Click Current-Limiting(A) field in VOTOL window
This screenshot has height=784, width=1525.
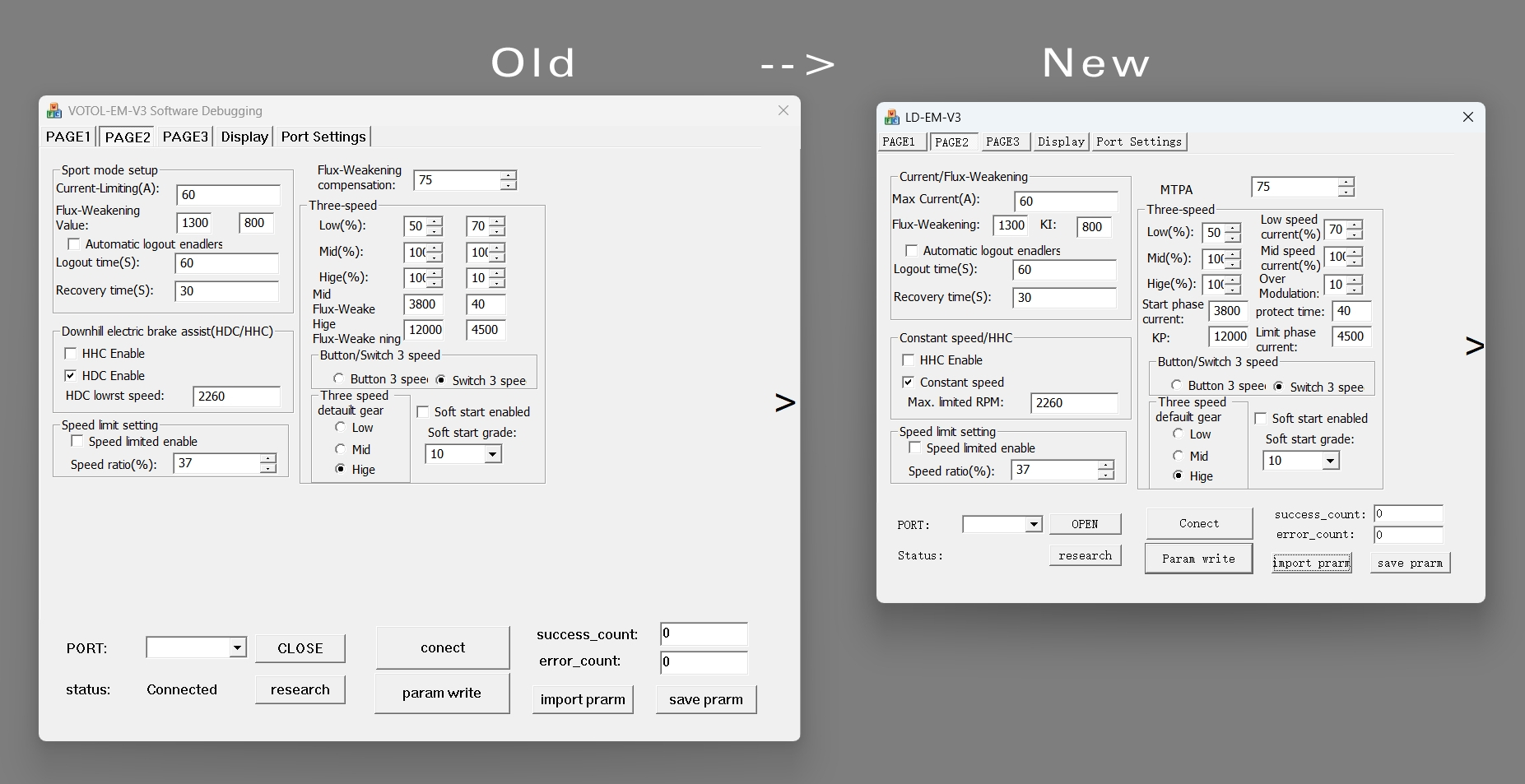(228, 195)
